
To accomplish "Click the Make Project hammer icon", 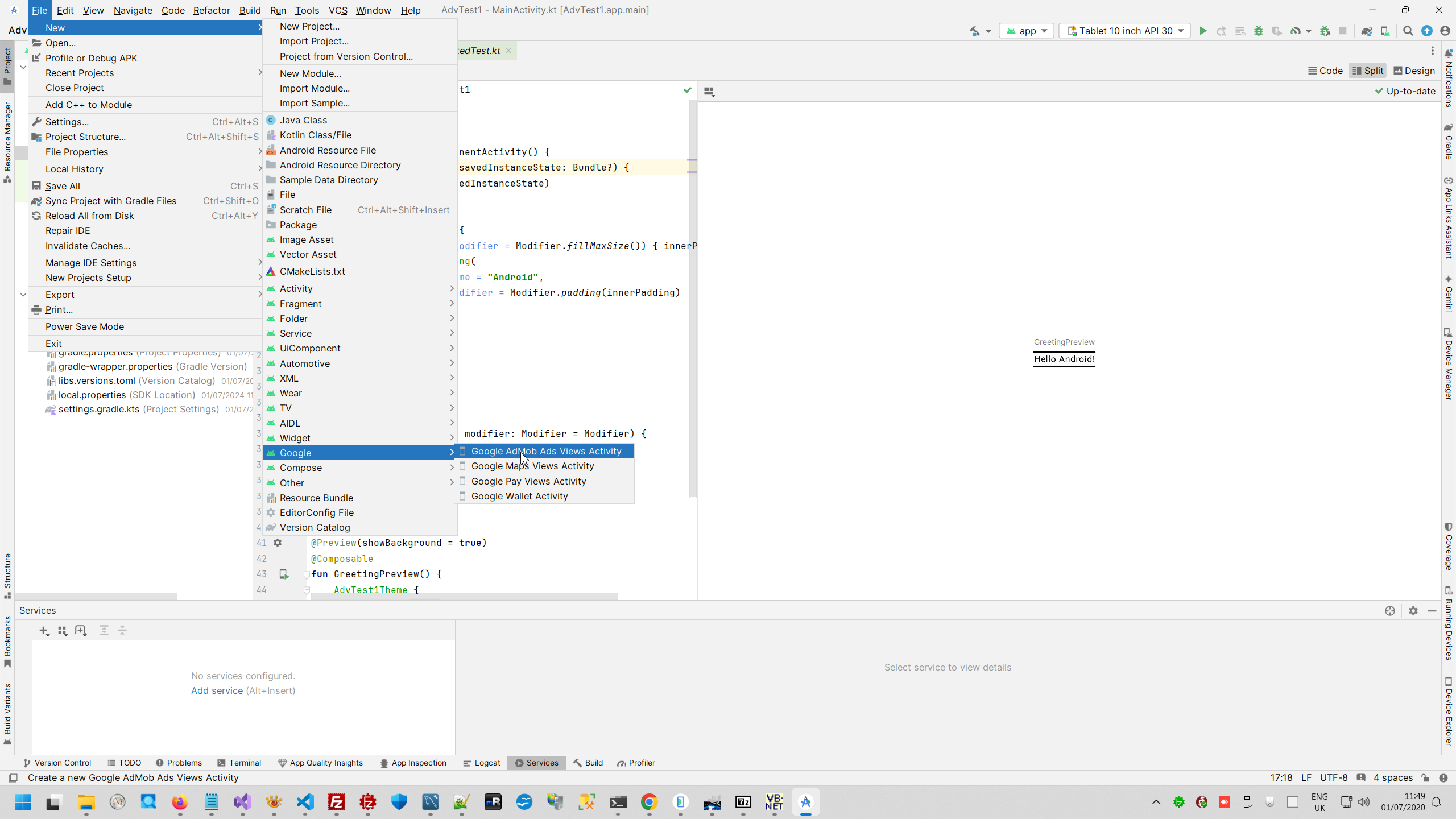I will point(975,31).
